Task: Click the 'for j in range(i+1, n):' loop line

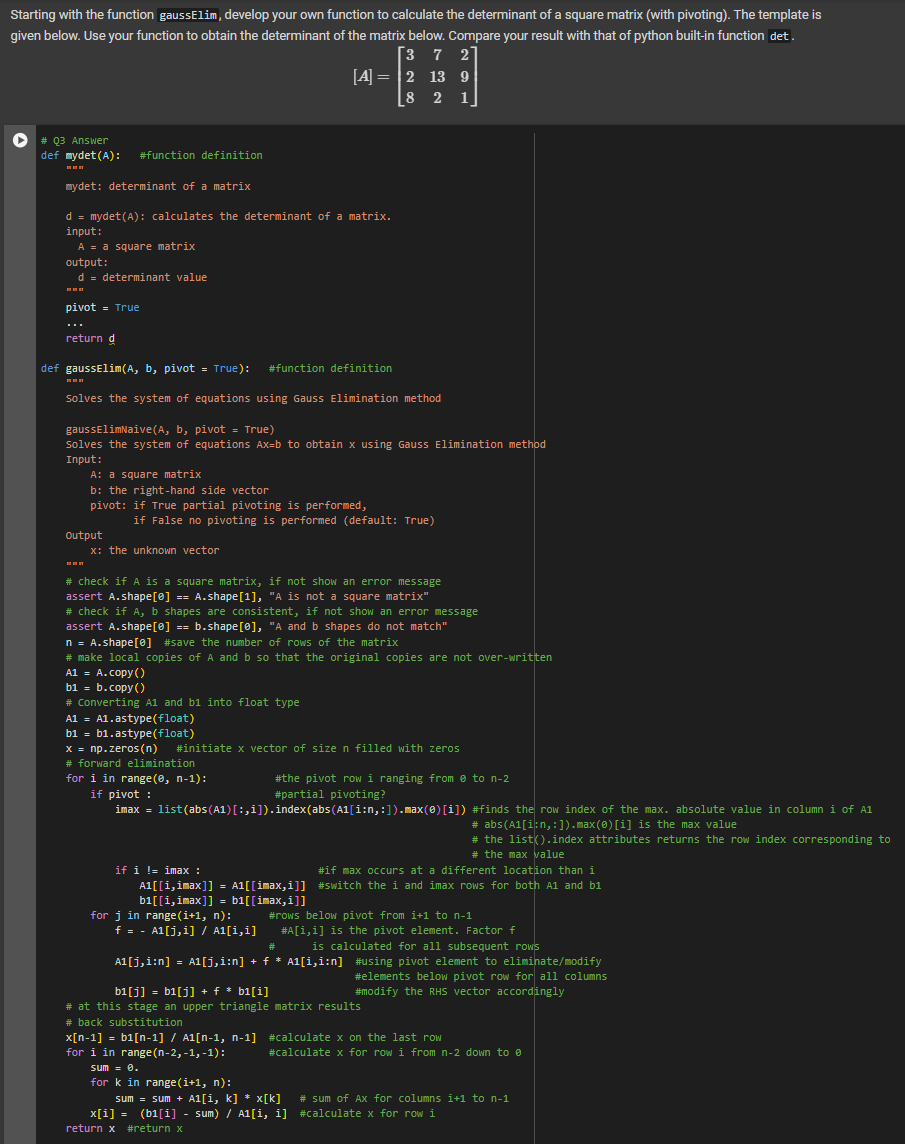Action: [161, 916]
